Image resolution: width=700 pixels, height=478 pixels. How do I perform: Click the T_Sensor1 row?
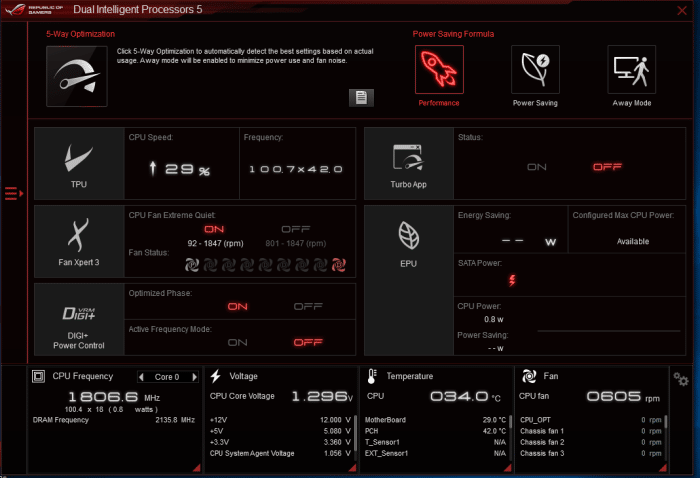coord(435,442)
